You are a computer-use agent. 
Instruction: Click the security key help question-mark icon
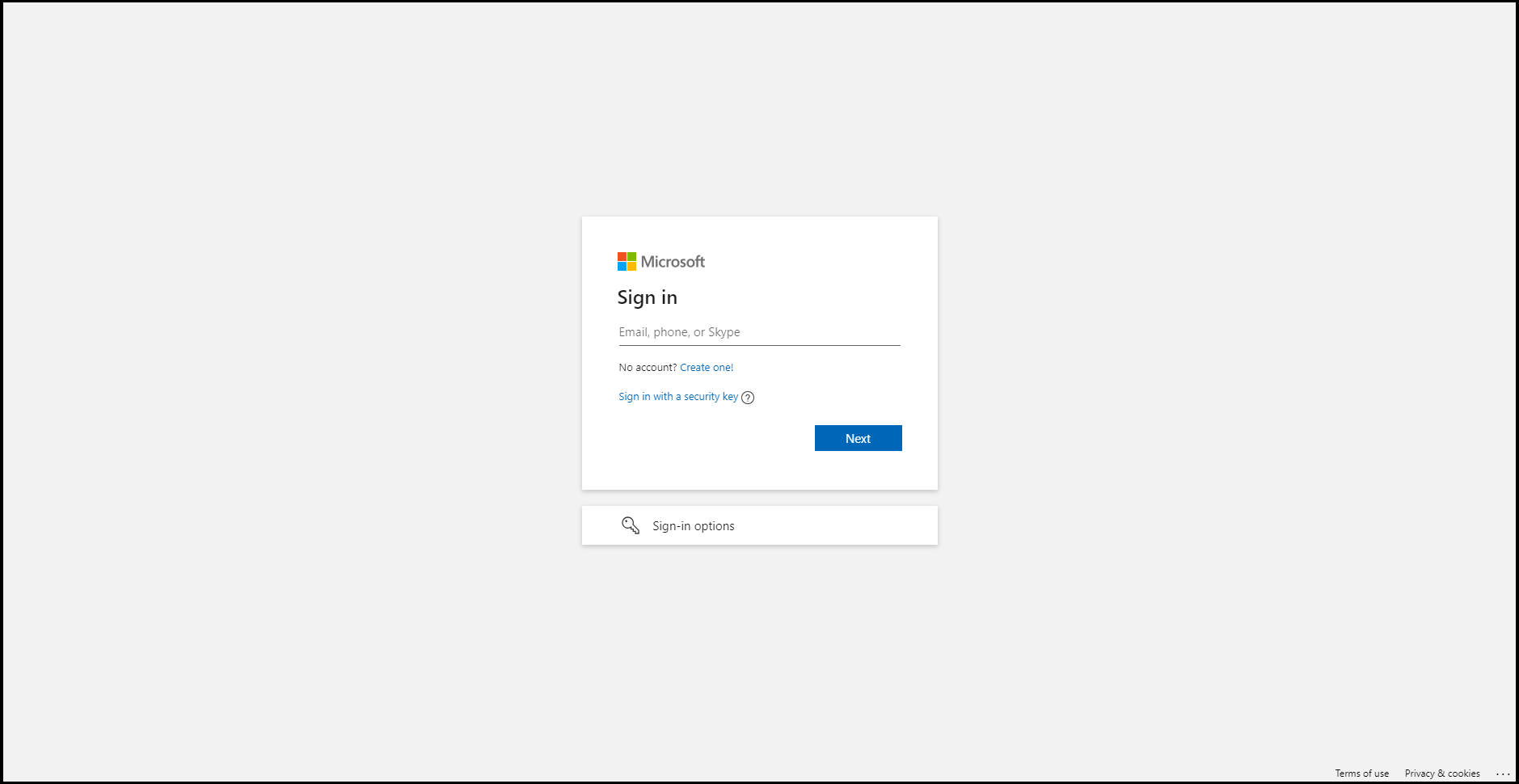748,398
